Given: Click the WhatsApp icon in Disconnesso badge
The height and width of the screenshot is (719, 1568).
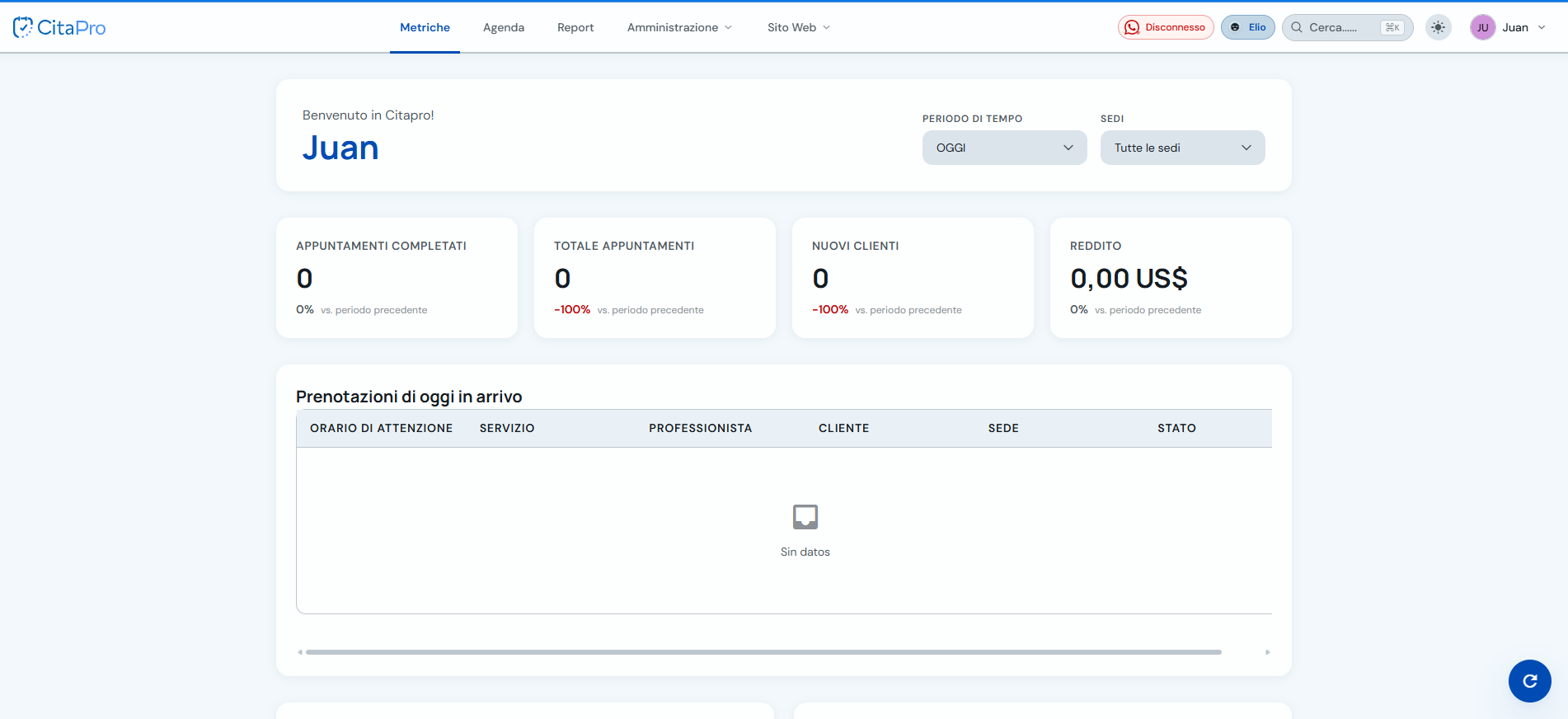Looking at the screenshot, I should click(1132, 27).
